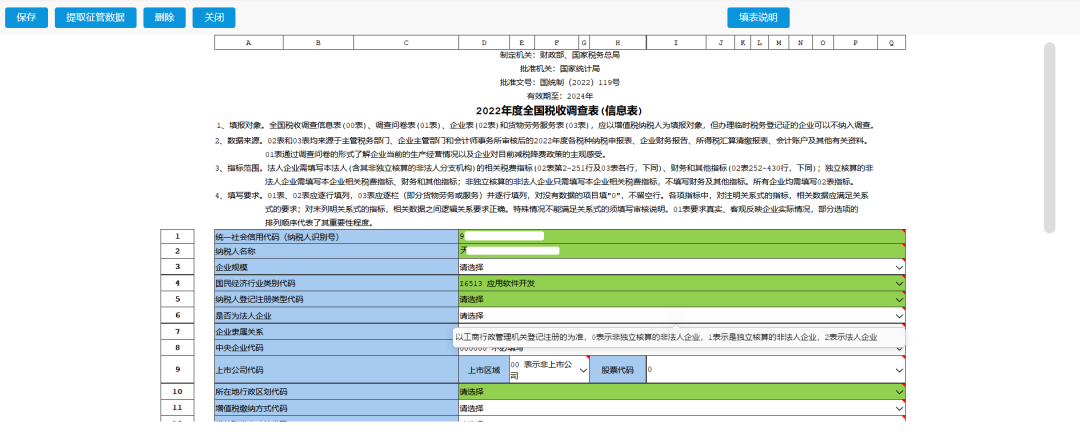Click the 提取征管数据 button
Viewport: 1080px width, 446px height.
[96, 18]
